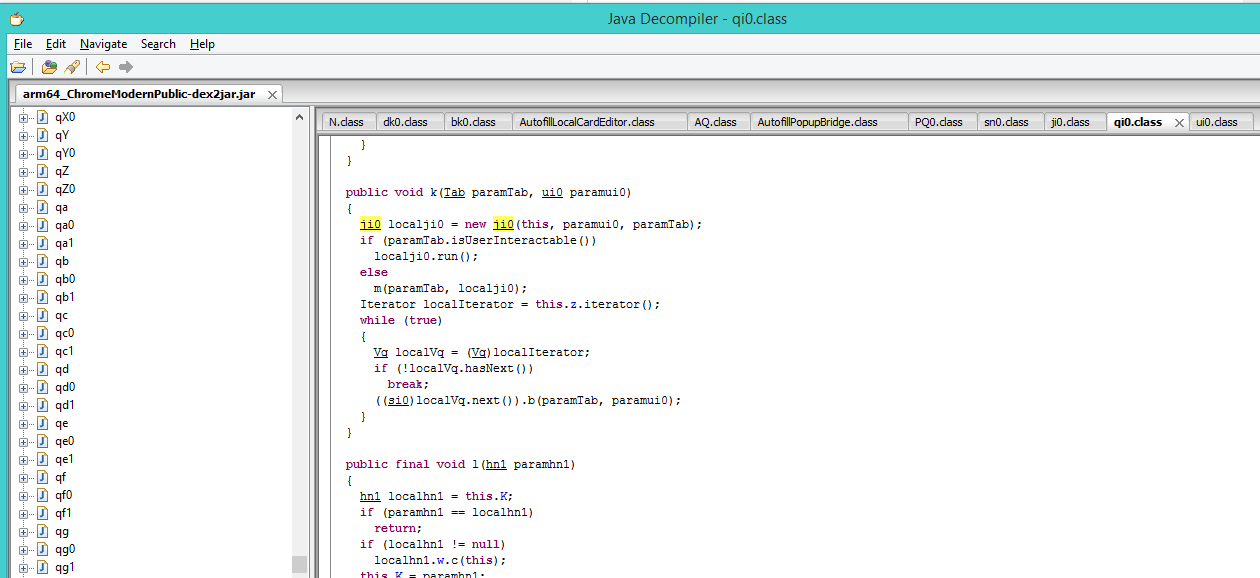Close the qi0.class tab
Screen dimensions: 1260x578
1179,122
